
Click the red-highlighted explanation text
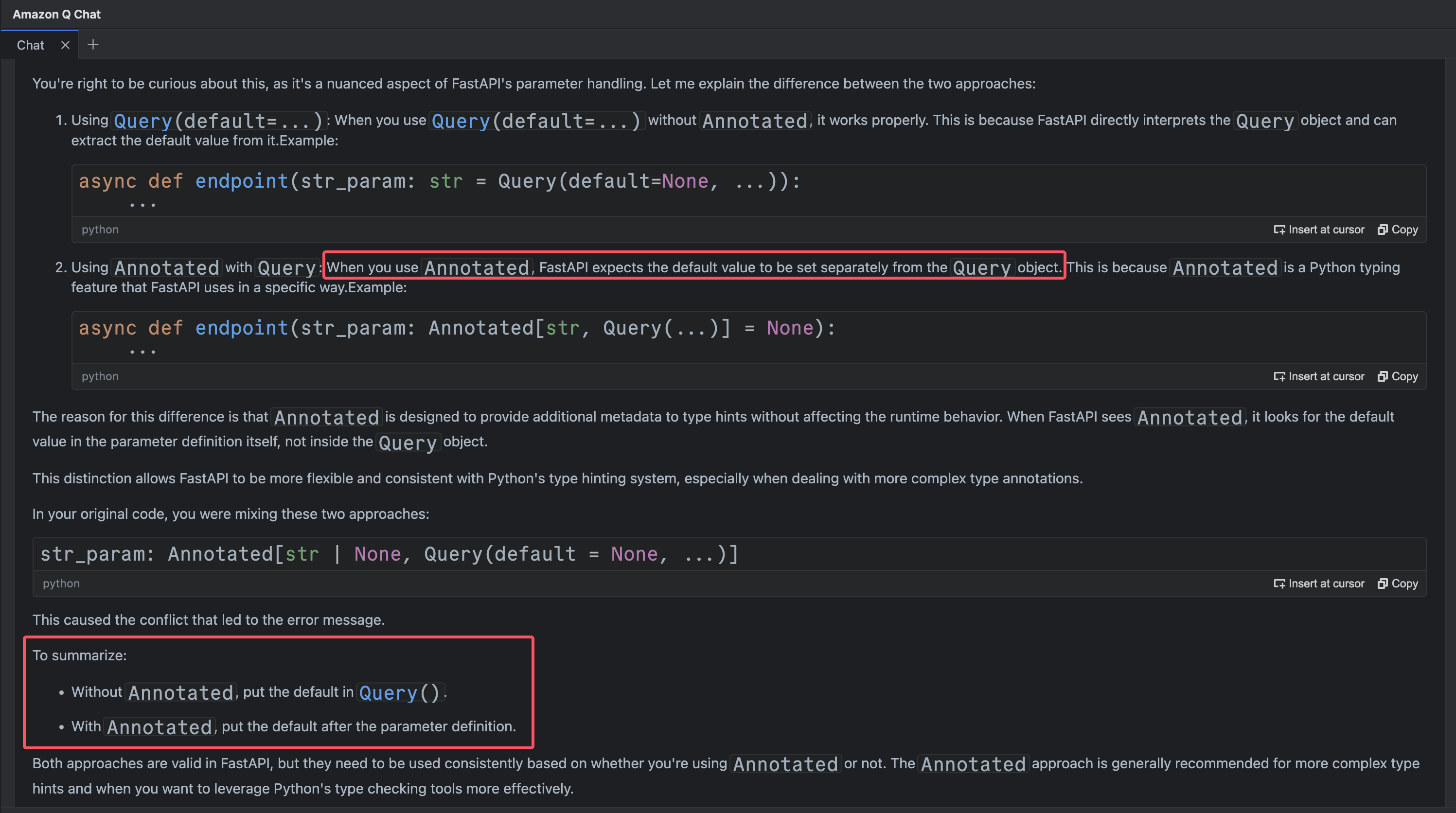[695, 267]
